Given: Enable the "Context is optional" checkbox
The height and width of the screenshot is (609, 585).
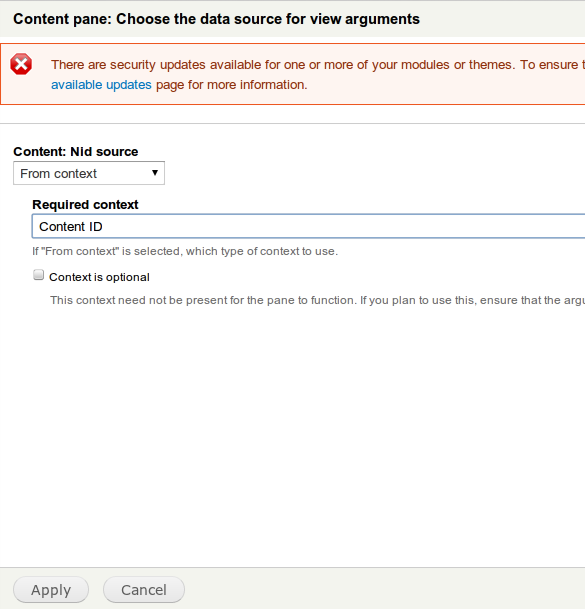Looking at the screenshot, I should coord(38,275).
